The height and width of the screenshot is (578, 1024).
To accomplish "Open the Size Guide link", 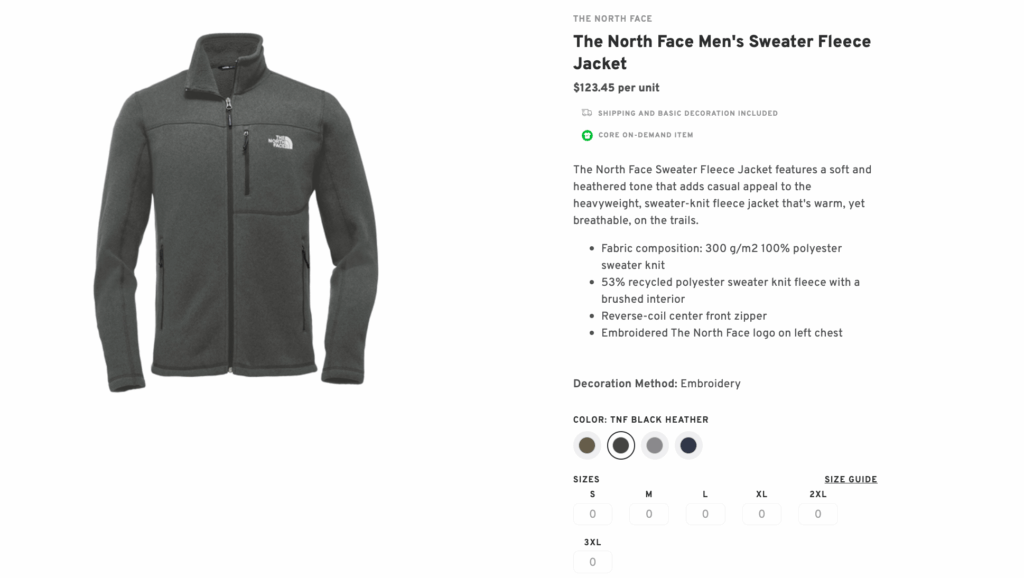I will point(849,479).
